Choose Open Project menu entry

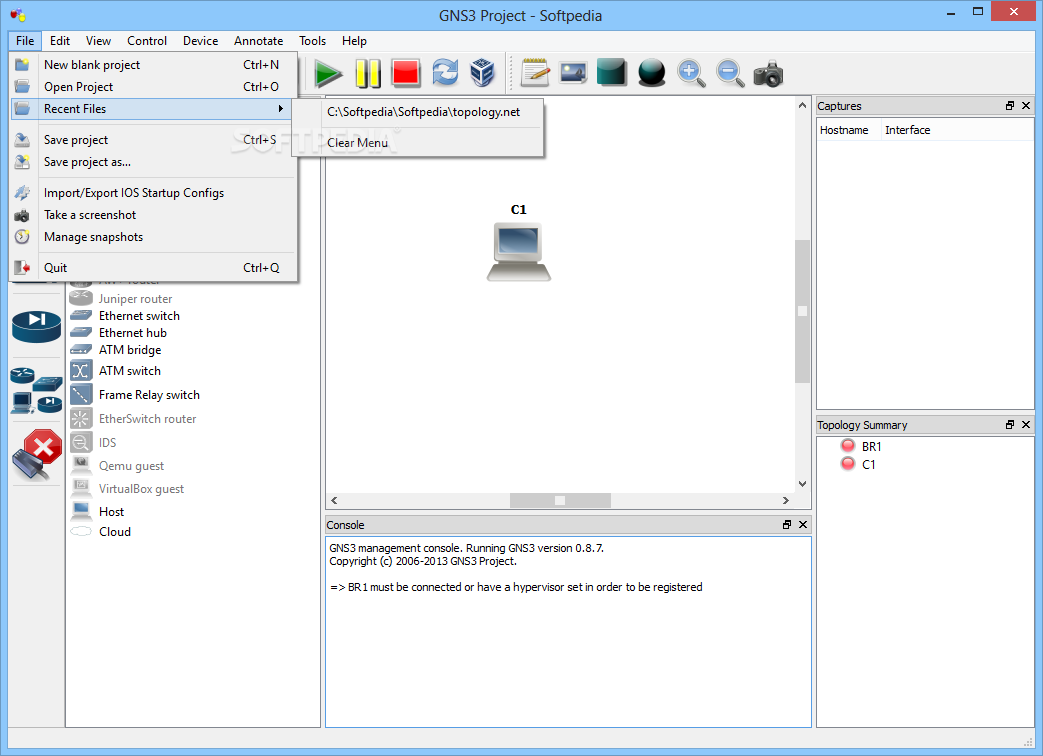pos(153,86)
